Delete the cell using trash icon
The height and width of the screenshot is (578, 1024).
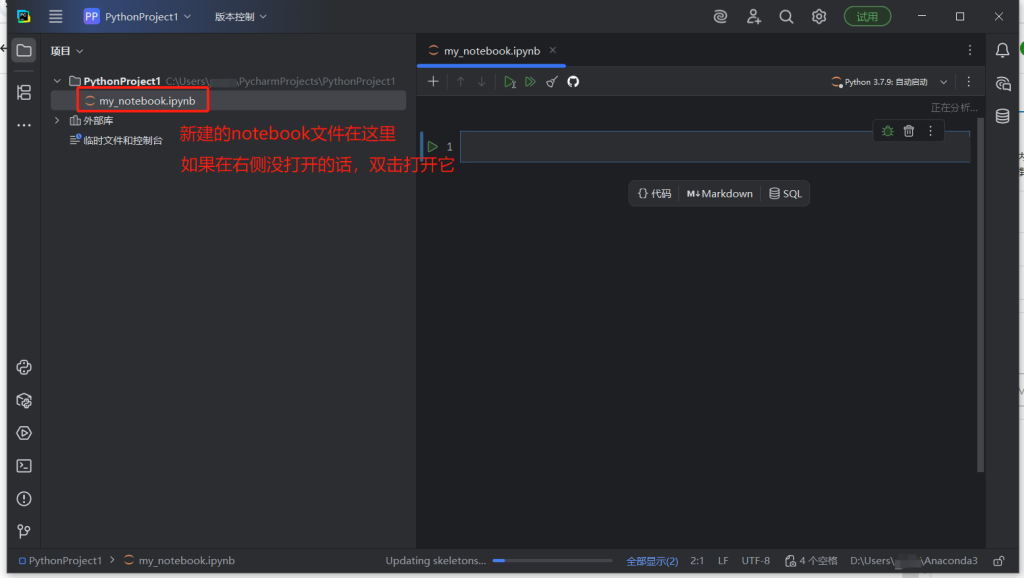(x=908, y=131)
